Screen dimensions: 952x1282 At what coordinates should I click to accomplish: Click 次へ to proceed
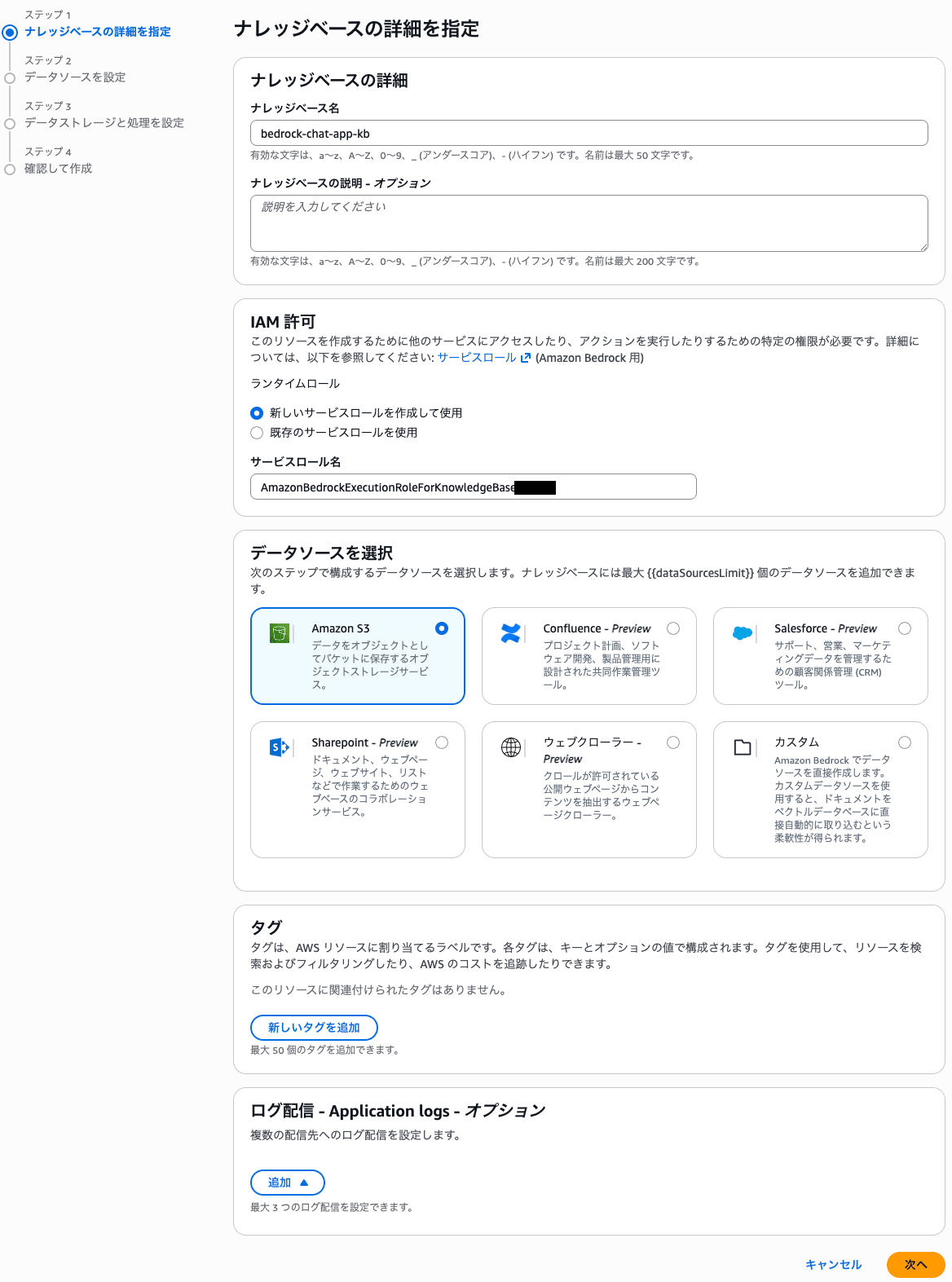[x=916, y=1265]
